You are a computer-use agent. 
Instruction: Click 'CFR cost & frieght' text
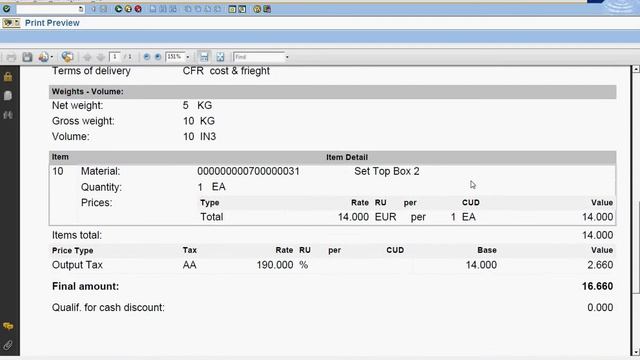[x=226, y=71]
